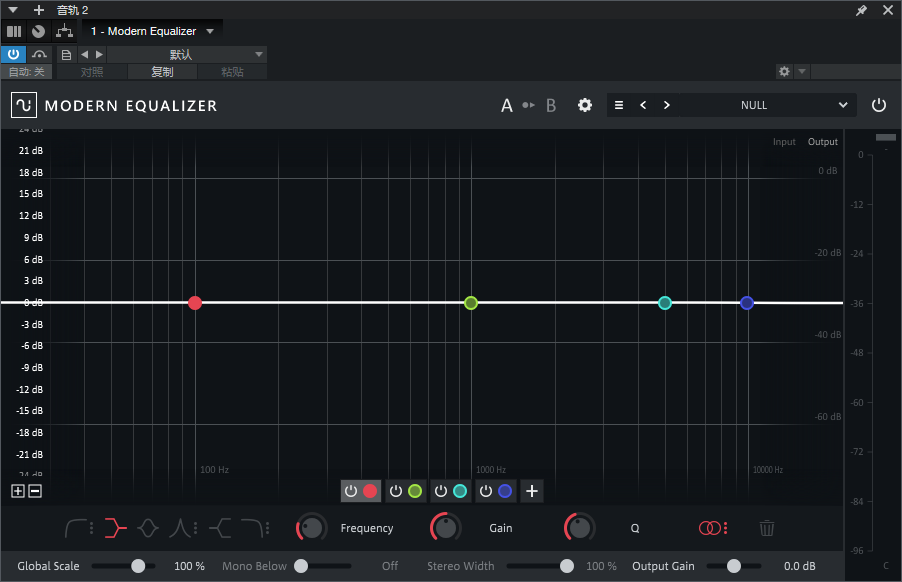This screenshot has height=582, width=902.
Task: Open the title bar triangle menu
Action: [x=13, y=10]
